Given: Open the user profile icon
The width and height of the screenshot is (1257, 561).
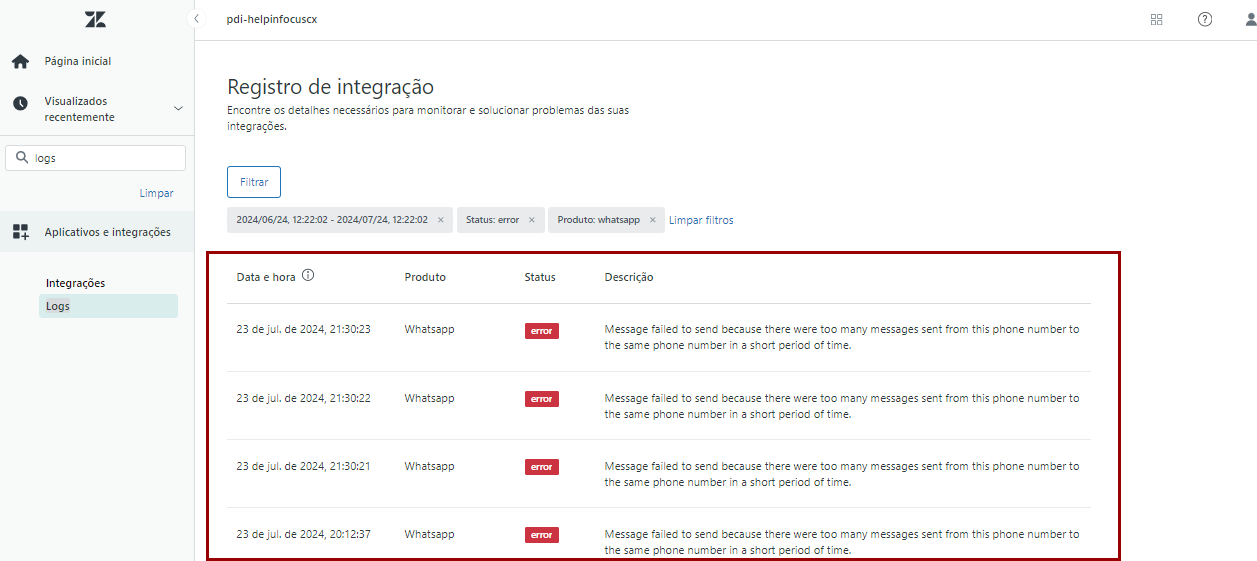Looking at the screenshot, I should (x=1247, y=19).
